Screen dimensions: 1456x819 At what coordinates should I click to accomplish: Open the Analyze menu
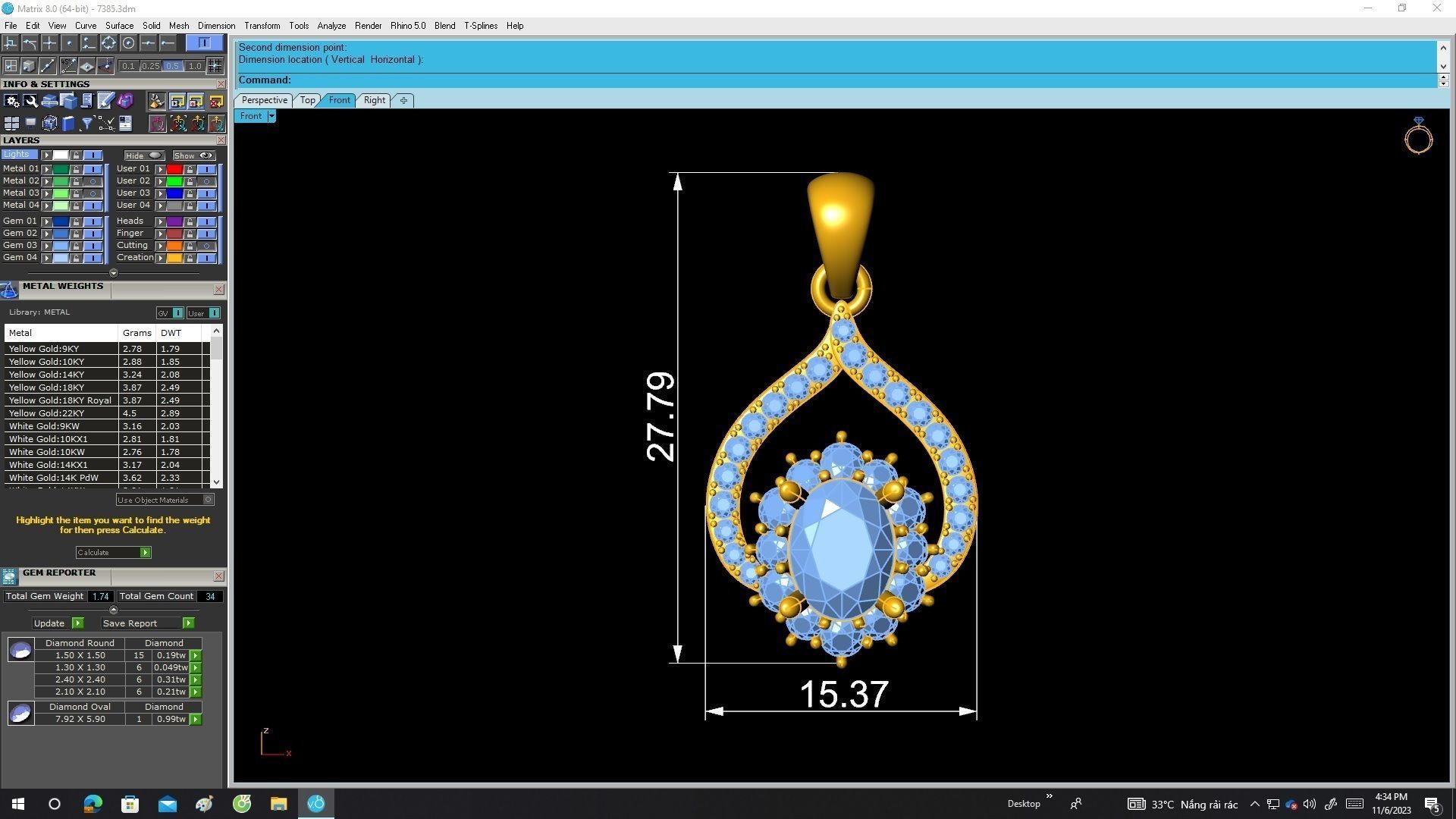point(331,26)
